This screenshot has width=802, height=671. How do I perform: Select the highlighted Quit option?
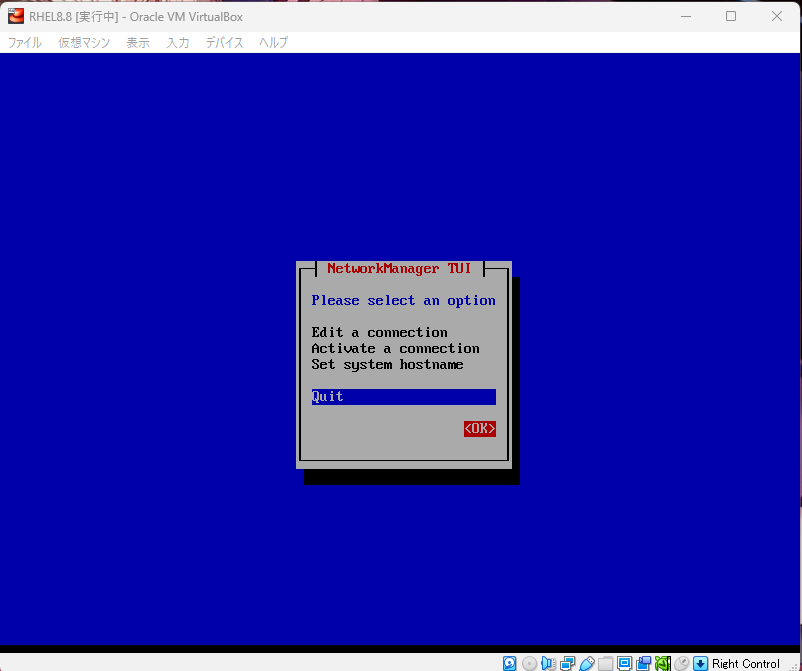point(404,396)
